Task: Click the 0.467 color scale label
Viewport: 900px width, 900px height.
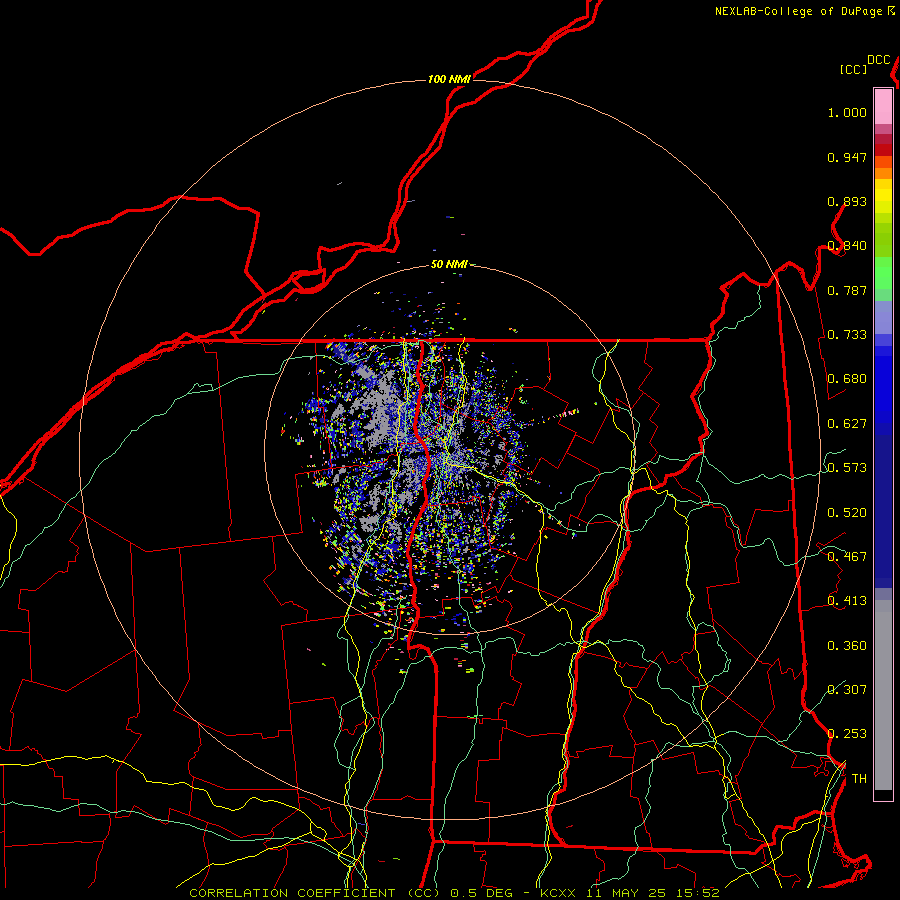Action: 847,557
